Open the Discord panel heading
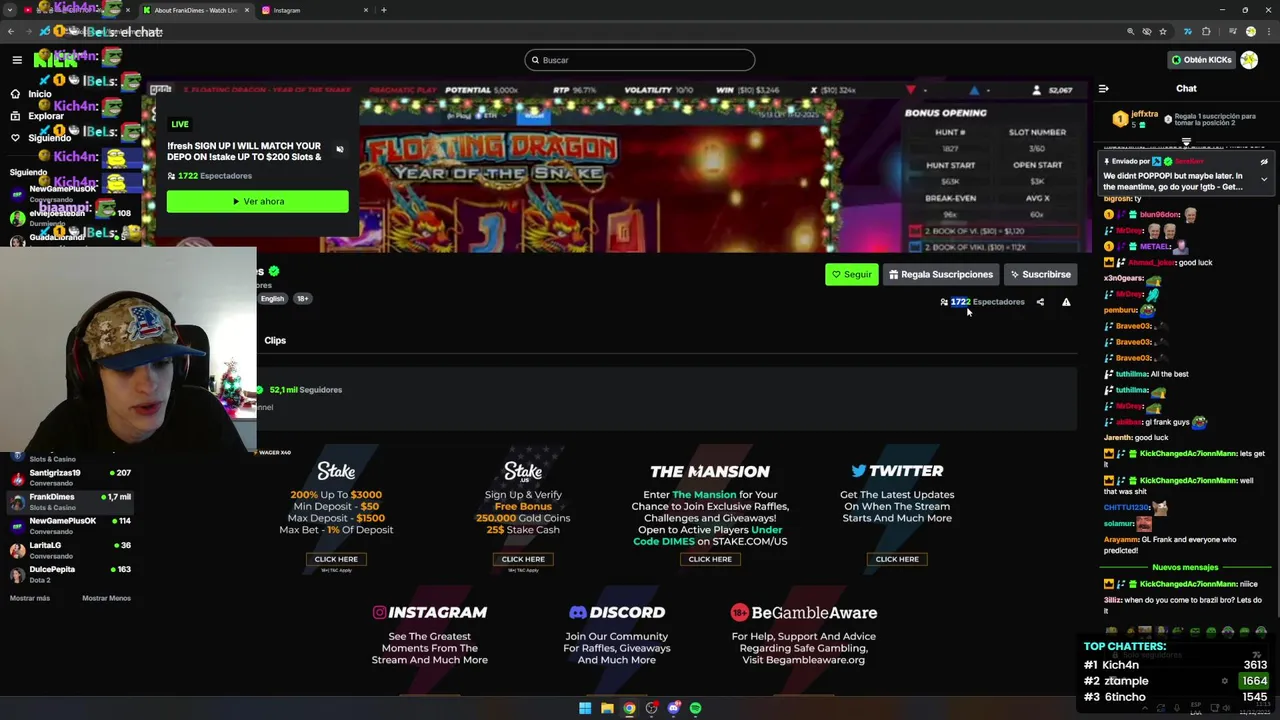 point(617,612)
